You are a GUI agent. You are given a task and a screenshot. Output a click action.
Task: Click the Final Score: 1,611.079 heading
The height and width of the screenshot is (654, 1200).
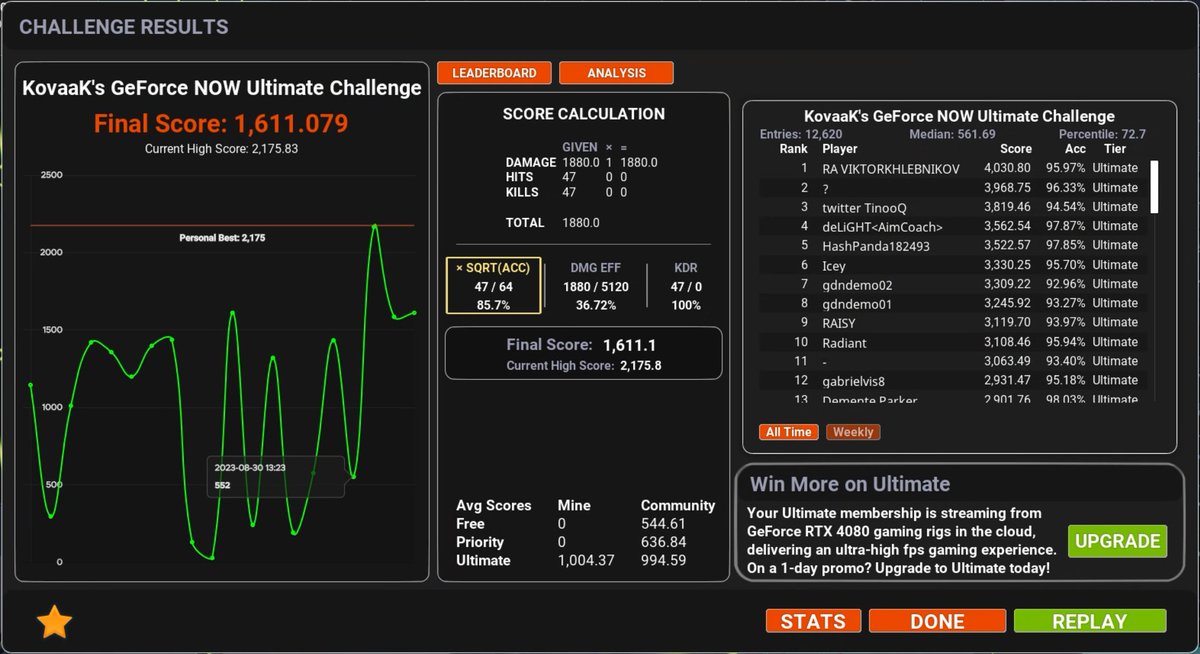(221, 124)
